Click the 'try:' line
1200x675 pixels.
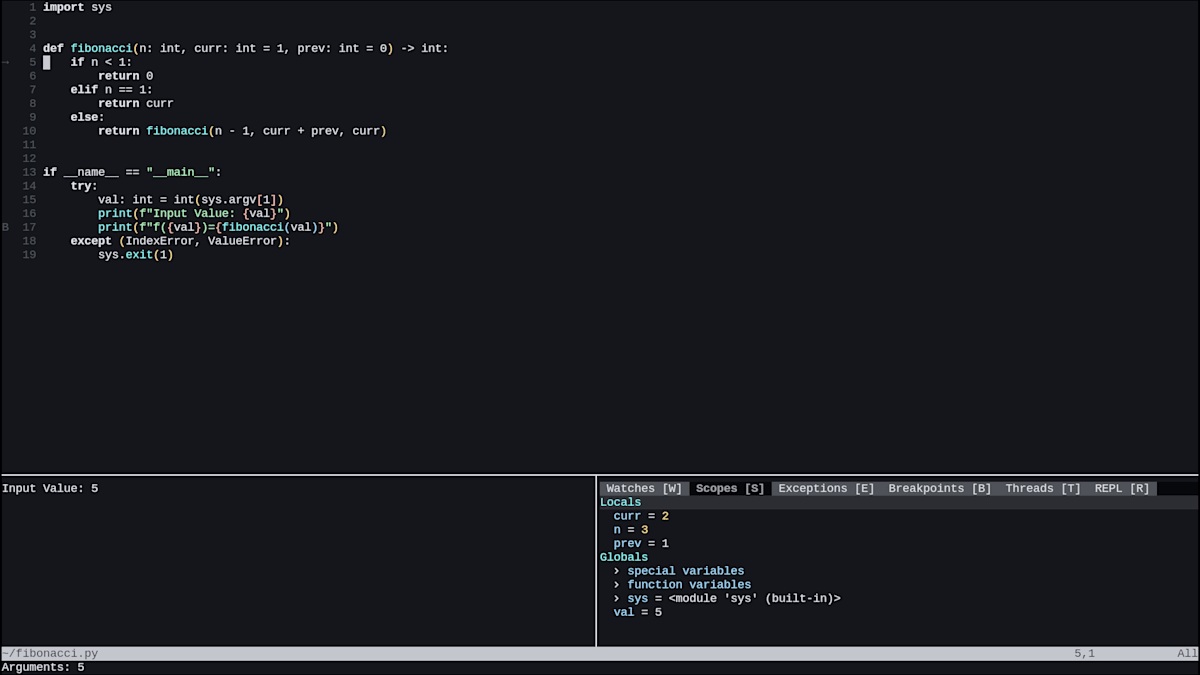(85, 187)
